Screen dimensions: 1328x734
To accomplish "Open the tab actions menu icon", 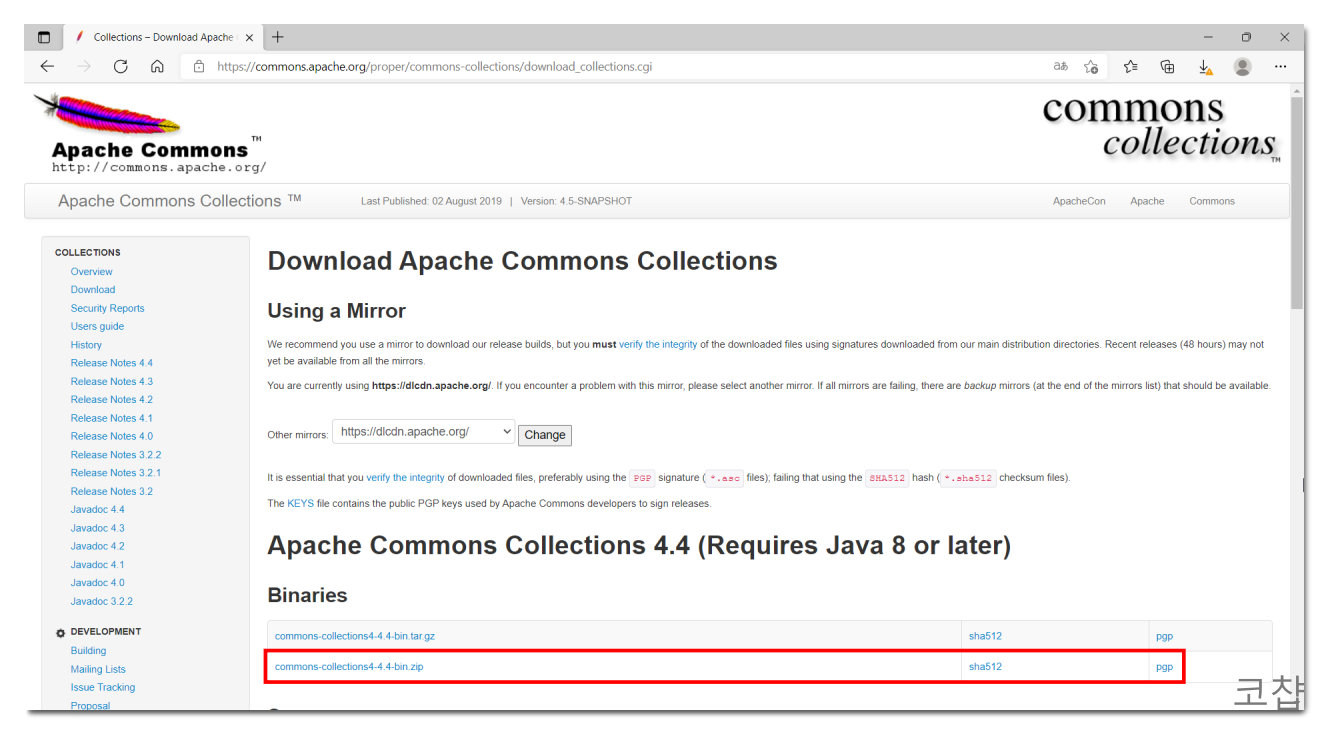I will pyautogui.click(x=44, y=37).
